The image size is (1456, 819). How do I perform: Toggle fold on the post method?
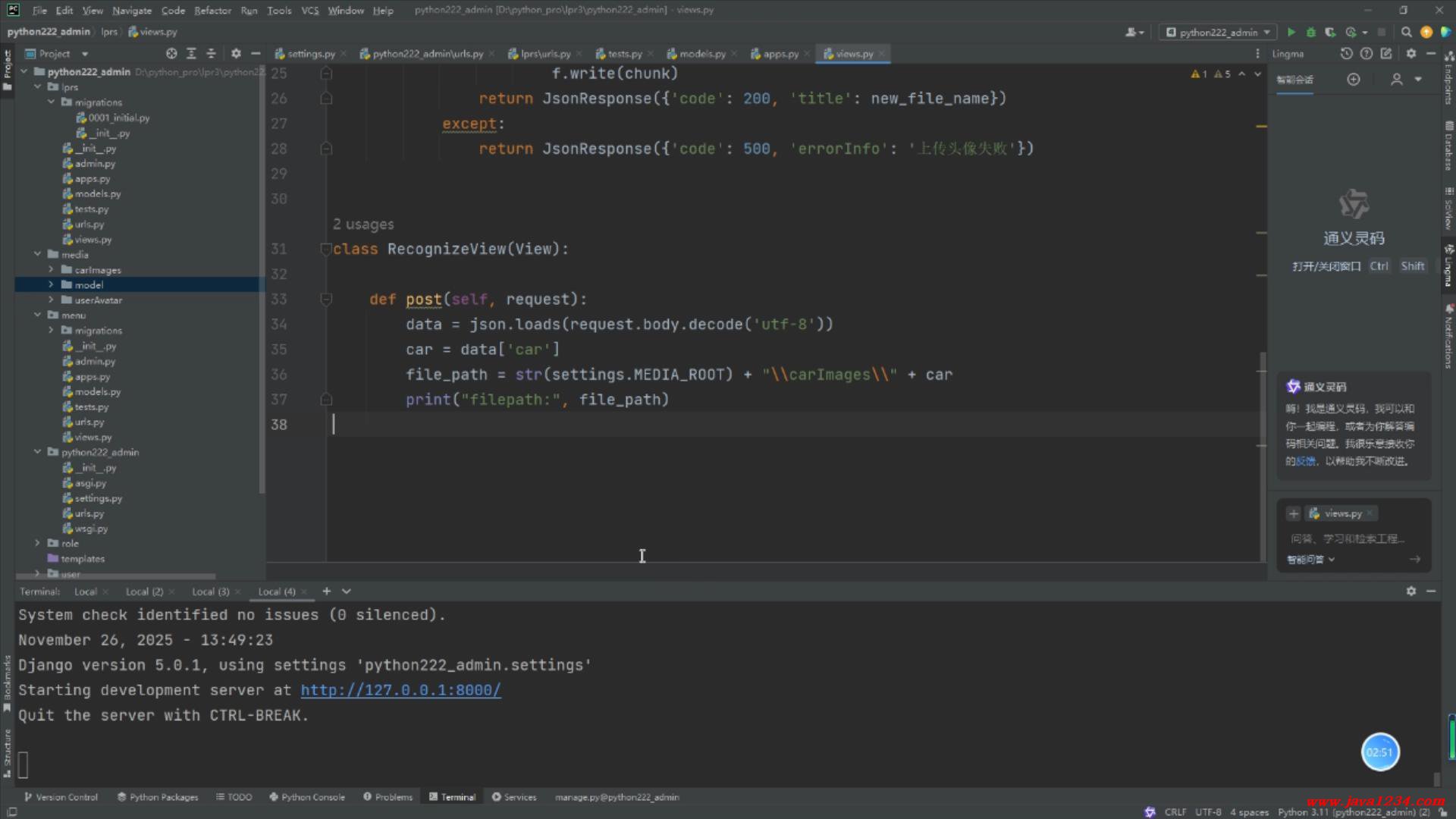tap(326, 299)
